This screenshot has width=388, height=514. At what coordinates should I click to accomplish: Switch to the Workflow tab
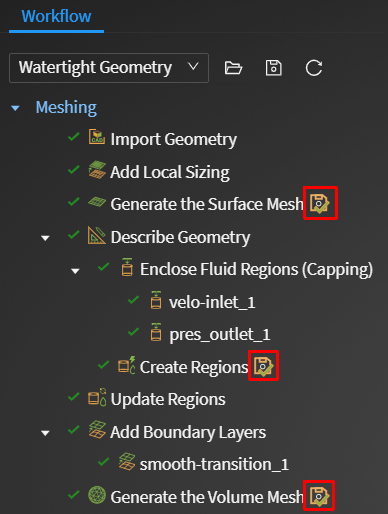point(56,16)
